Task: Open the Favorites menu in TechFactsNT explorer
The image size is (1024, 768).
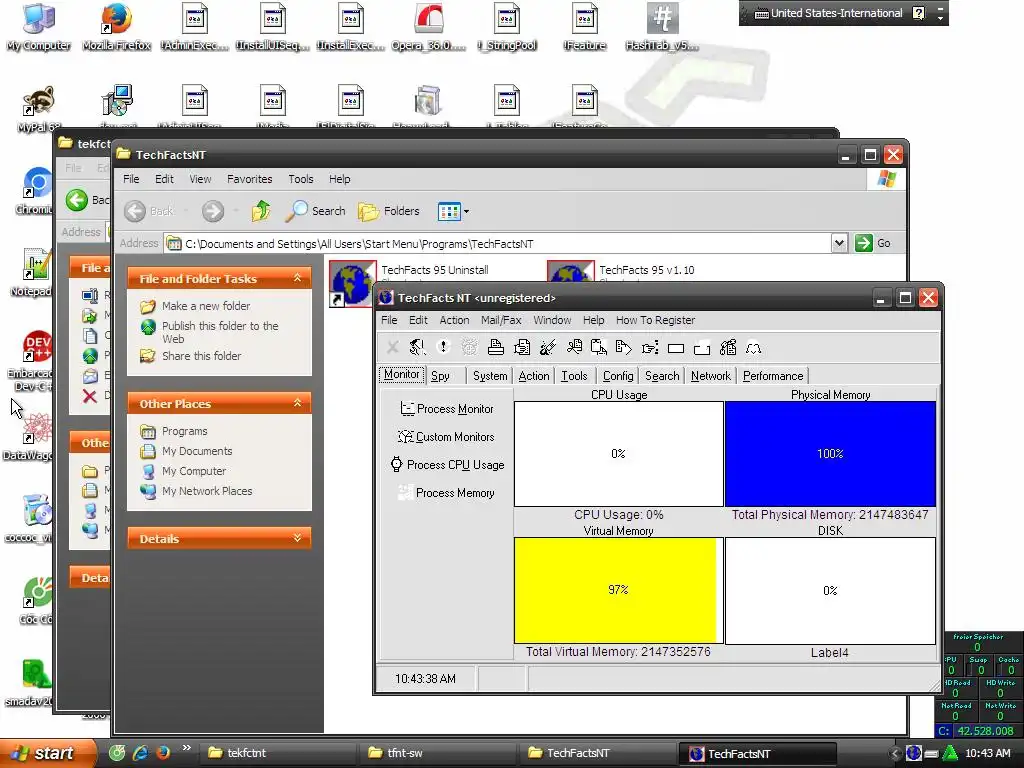Action: pos(249,179)
